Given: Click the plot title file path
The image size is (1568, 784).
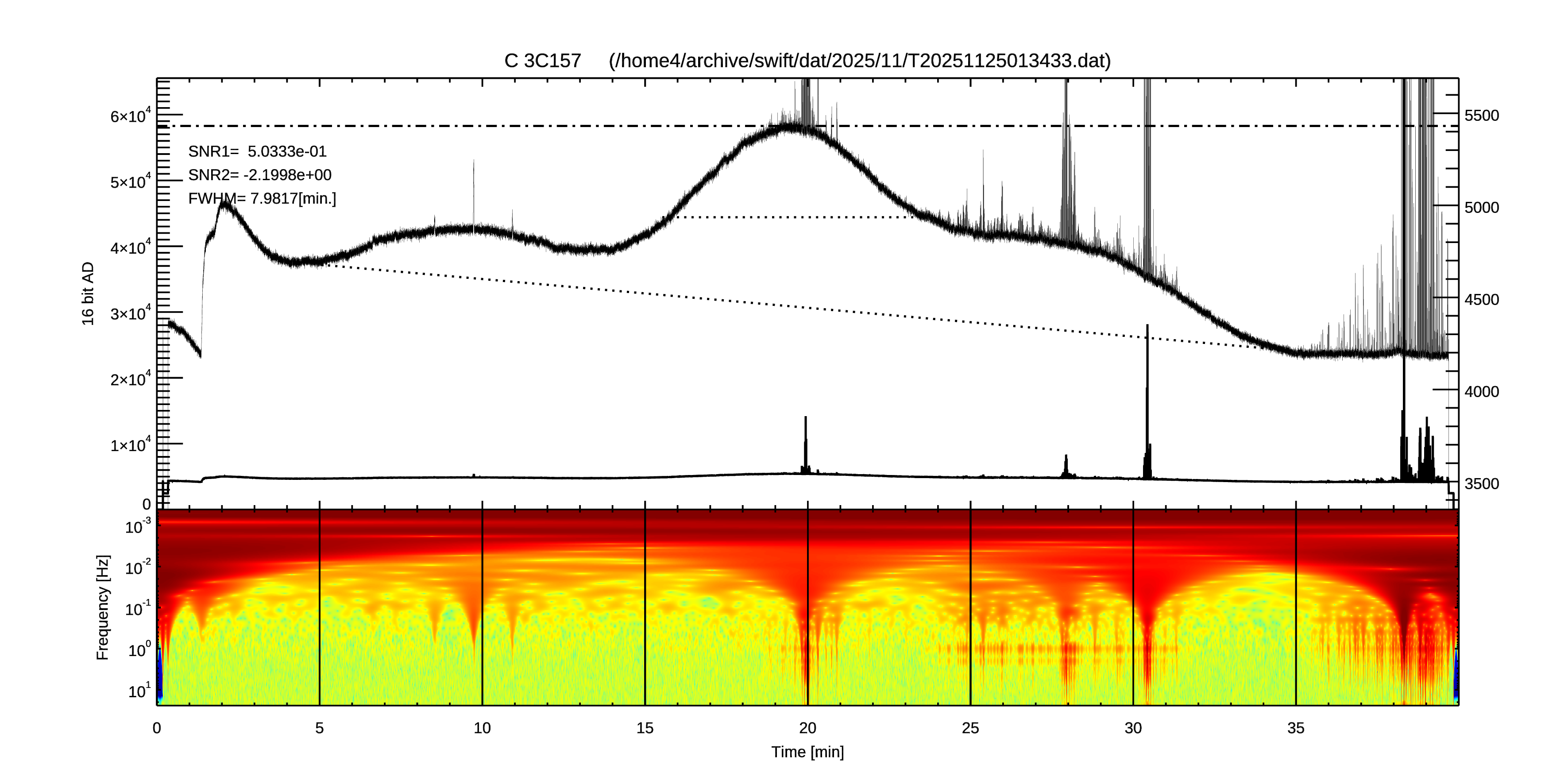Looking at the screenshot, I should point(860,61).
